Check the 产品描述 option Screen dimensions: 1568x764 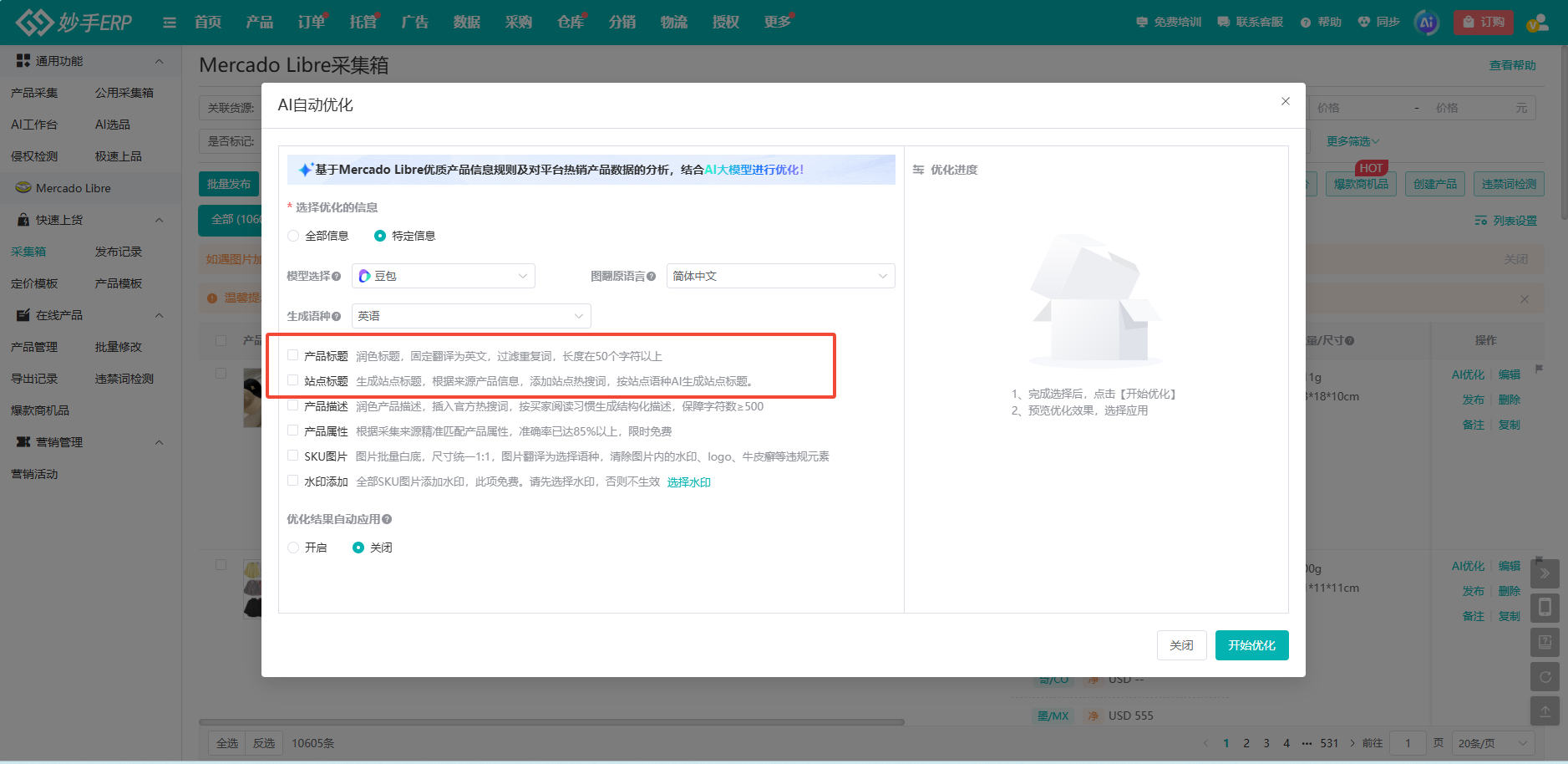pos(292,405)
